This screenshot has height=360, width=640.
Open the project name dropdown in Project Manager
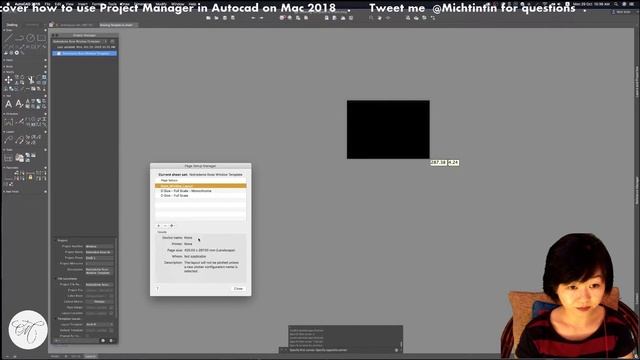[x=80, y=41]
